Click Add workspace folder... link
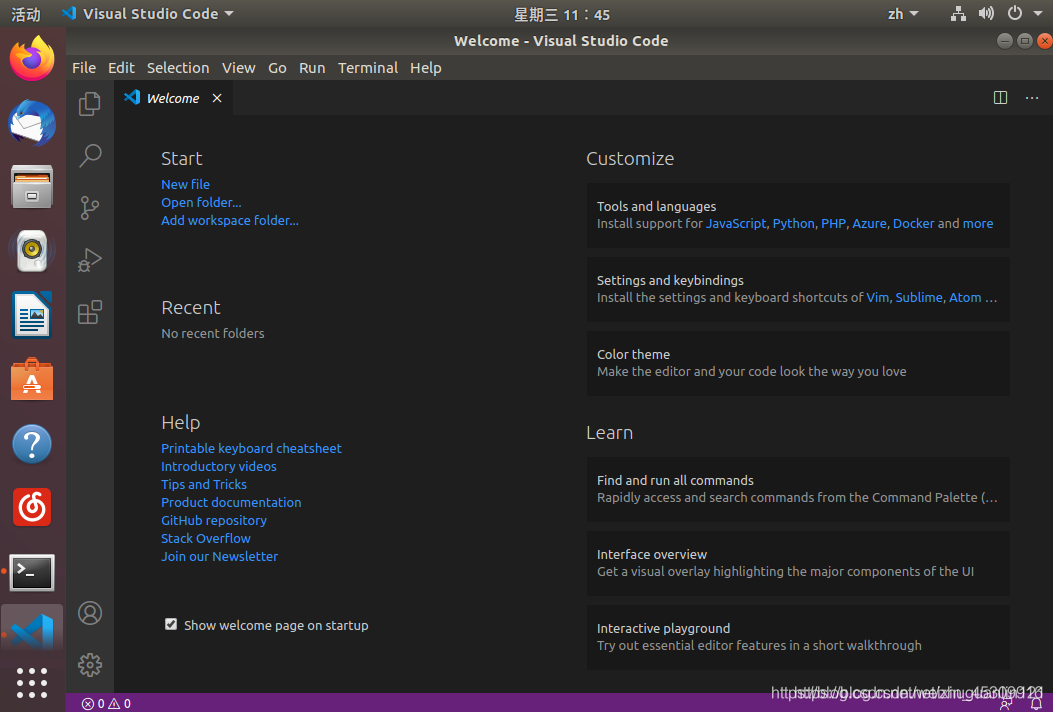Image resolution: width=1053 pixels, height=712 pixels. [230, 220]
